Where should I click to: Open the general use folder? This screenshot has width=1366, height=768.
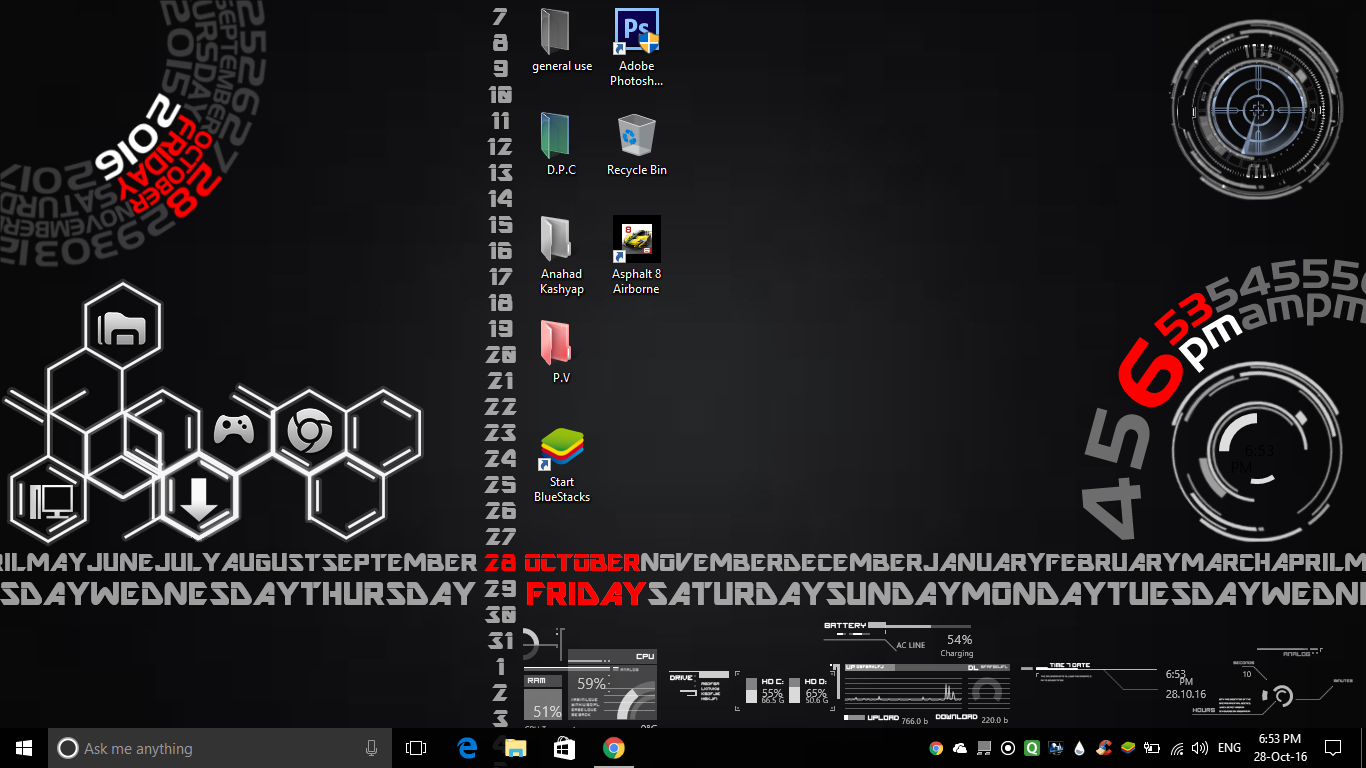561,40
